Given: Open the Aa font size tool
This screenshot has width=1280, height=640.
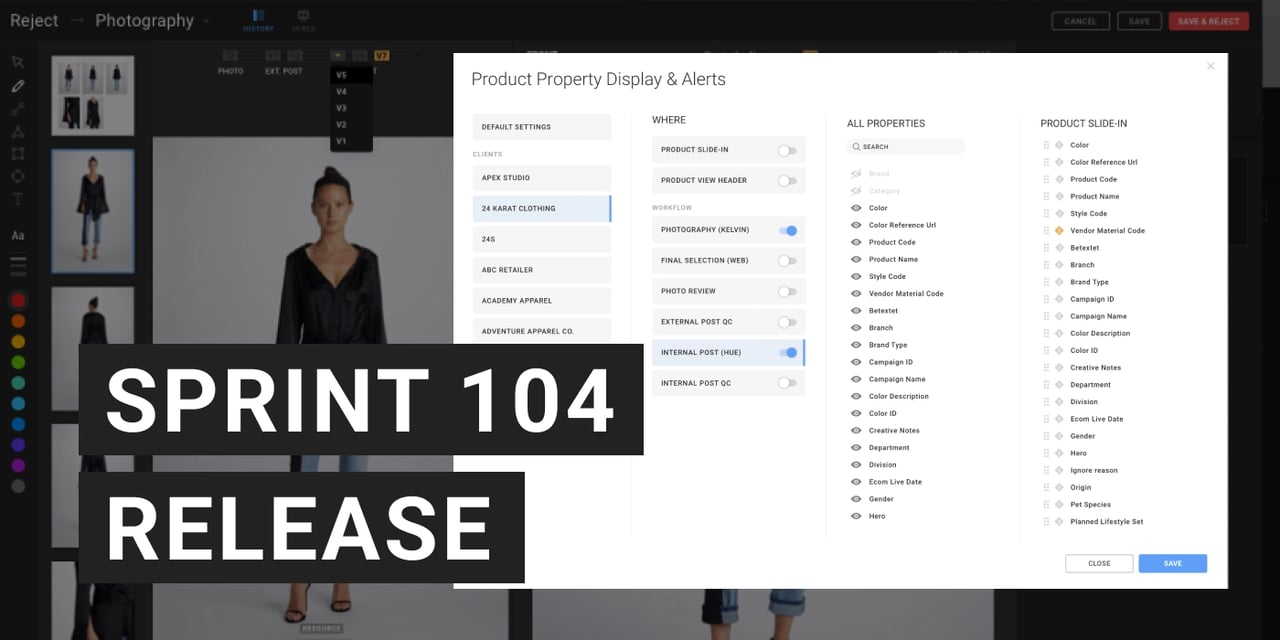Looking at the screenshot, I should pos(18,236).
